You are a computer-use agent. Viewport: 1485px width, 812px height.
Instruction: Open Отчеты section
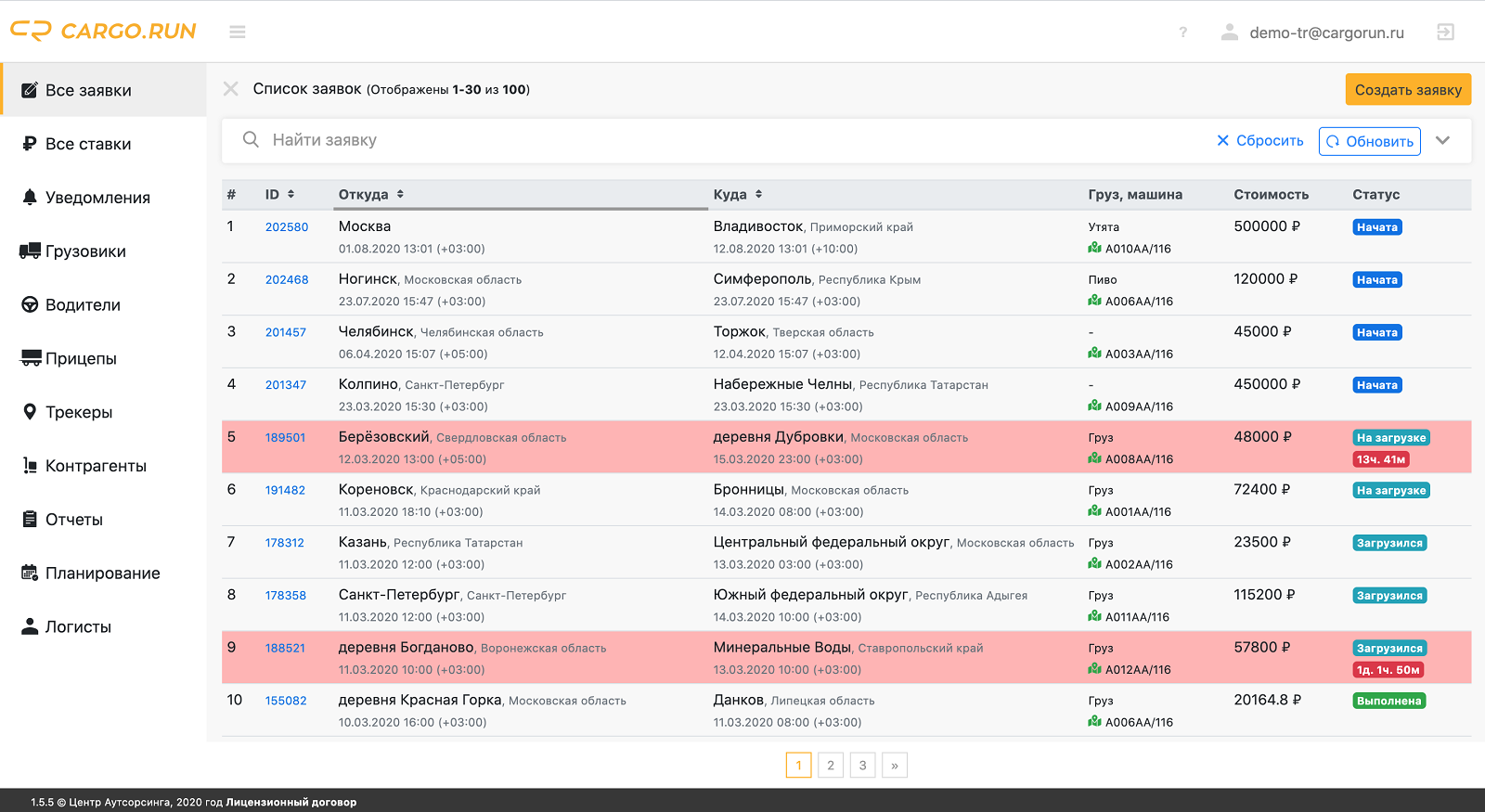(x=104, y=520)
